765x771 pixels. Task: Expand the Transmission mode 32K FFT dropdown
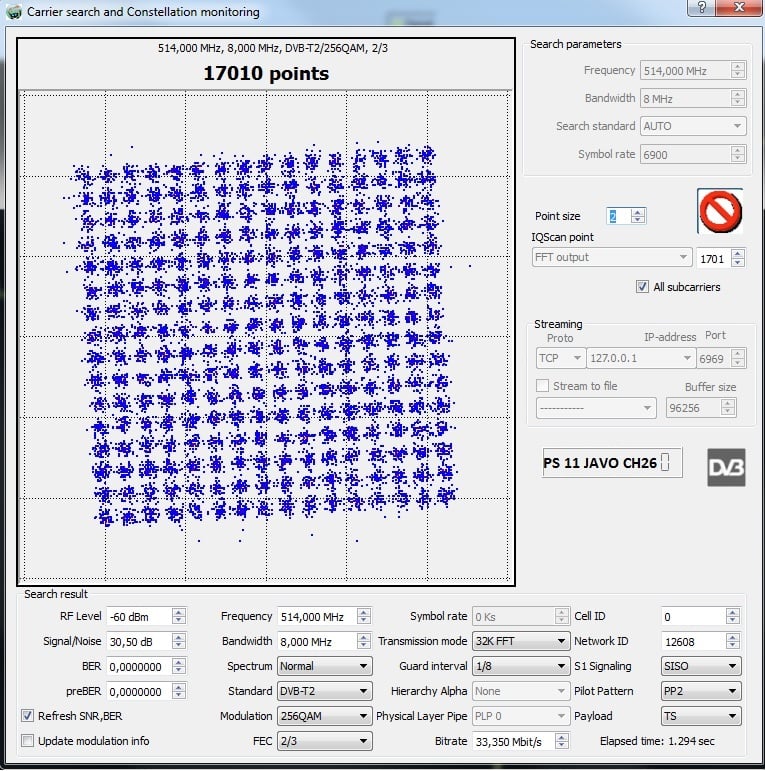(521, 641)
